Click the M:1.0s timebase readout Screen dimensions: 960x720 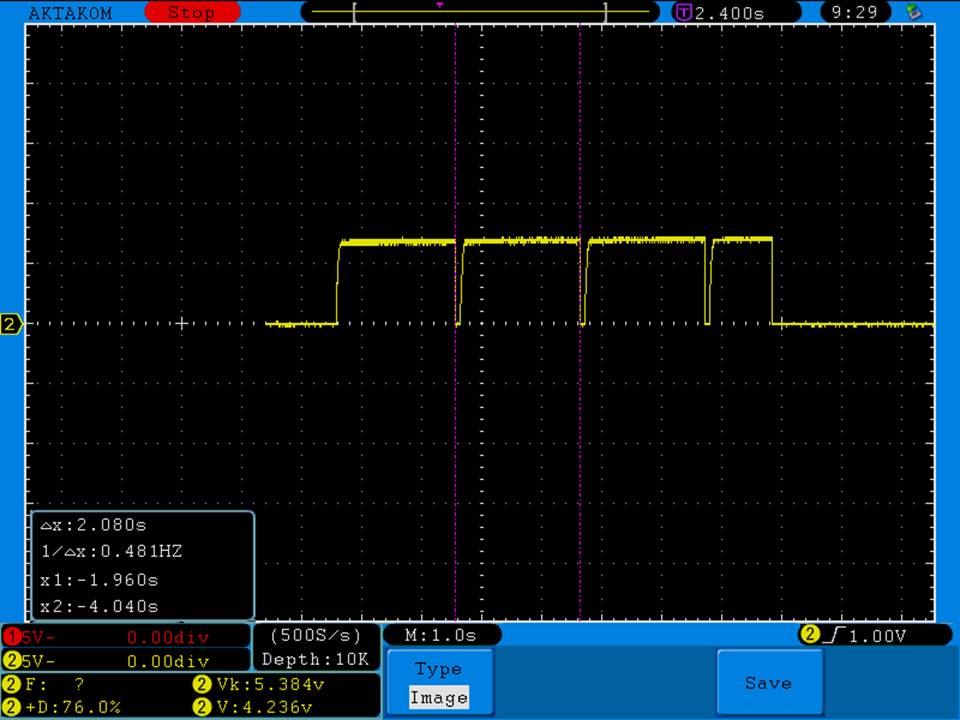441,635
